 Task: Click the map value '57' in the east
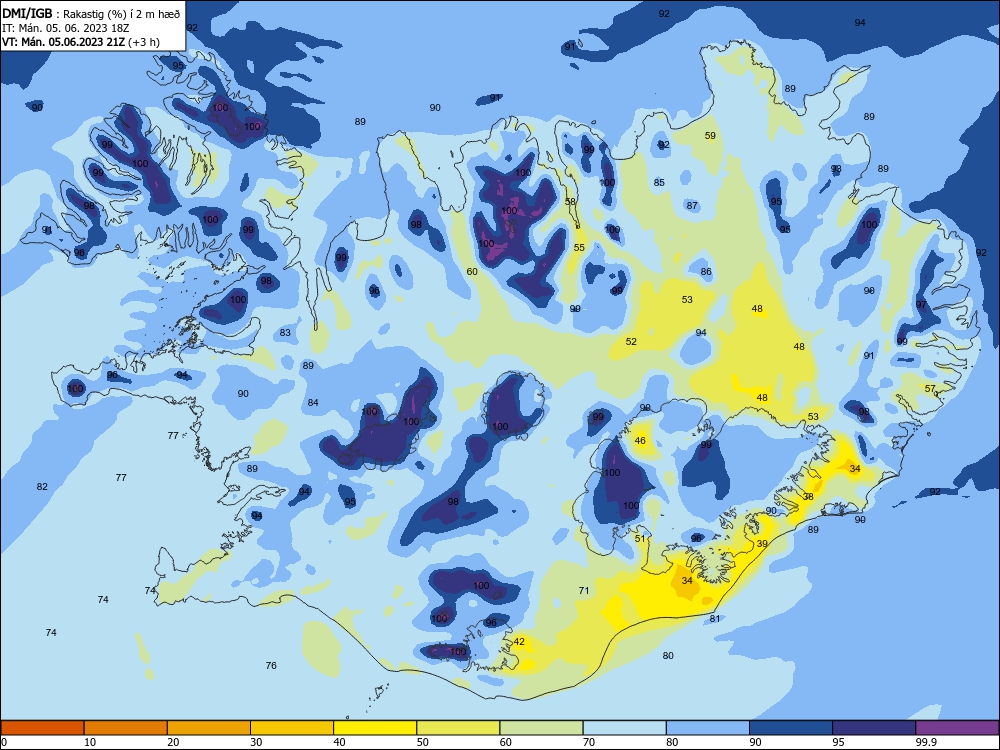point(930,388)
